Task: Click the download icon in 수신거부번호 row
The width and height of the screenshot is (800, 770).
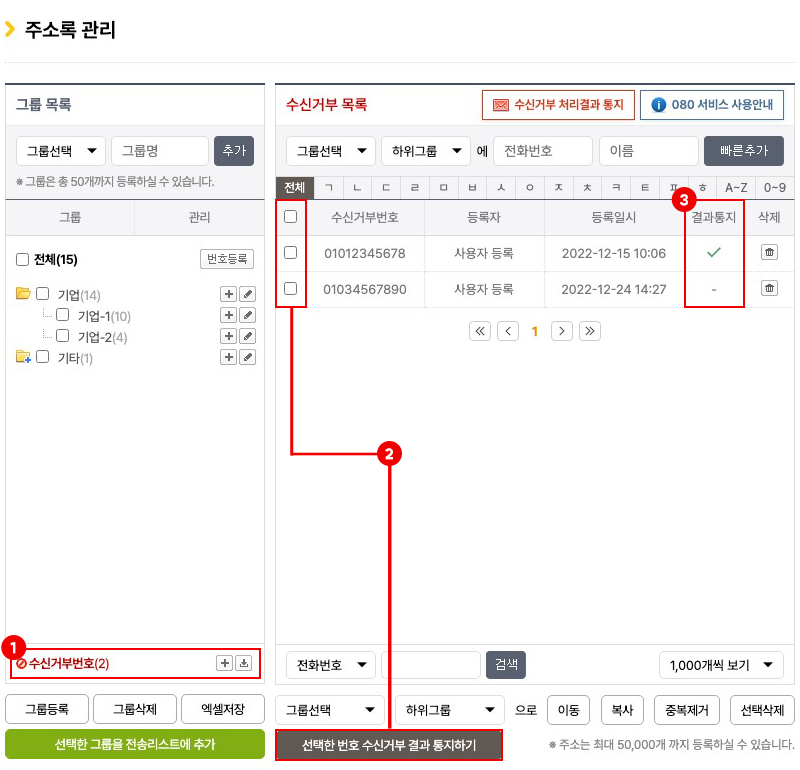Action: [243, 663]
